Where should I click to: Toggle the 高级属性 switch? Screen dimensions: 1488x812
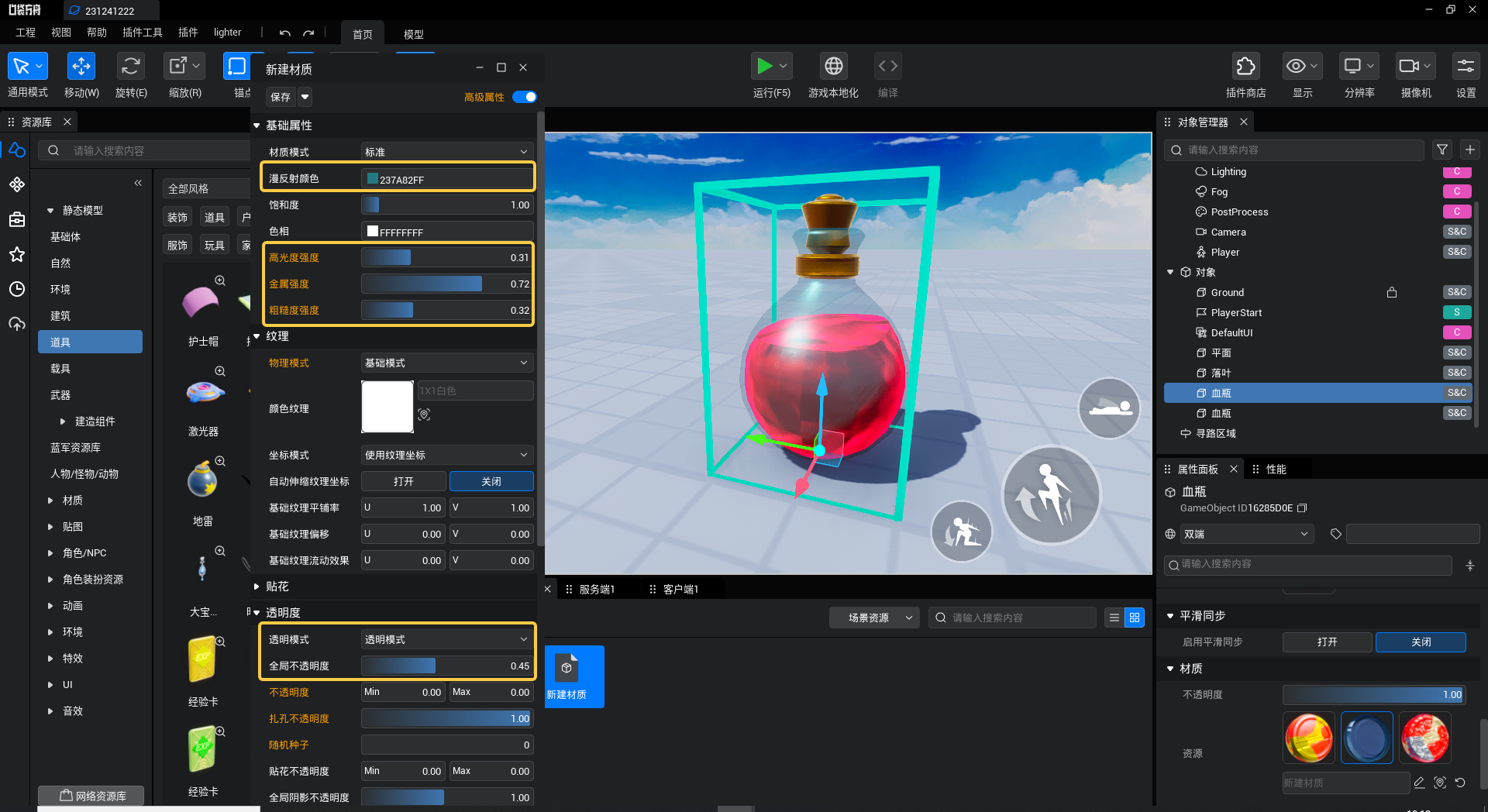(x=525, y=97)
